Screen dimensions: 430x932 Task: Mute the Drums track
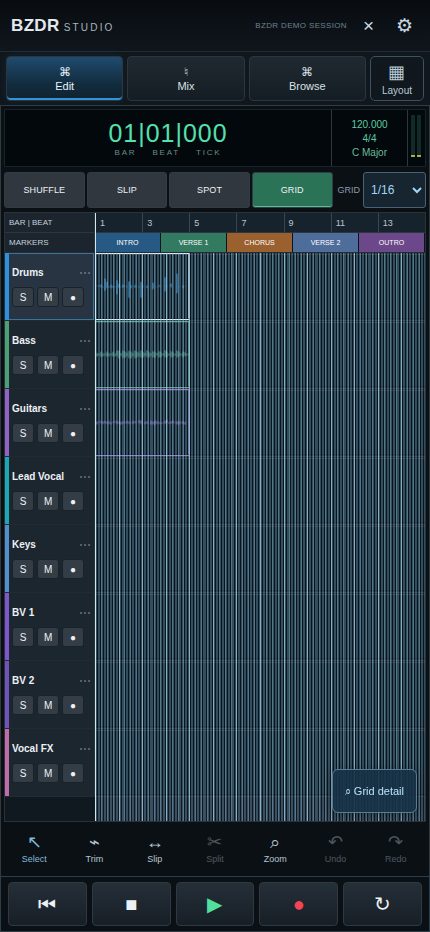click(x=48, y=297)
